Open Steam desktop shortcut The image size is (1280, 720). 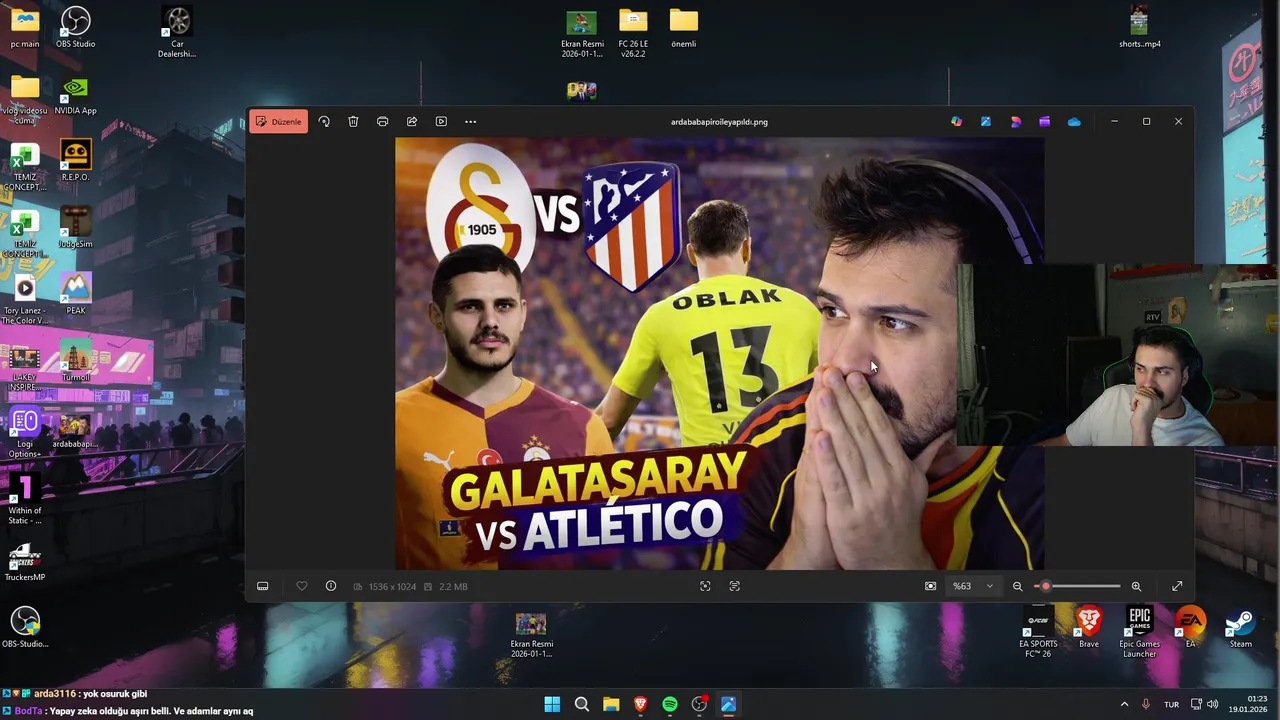pos(1240,628)
